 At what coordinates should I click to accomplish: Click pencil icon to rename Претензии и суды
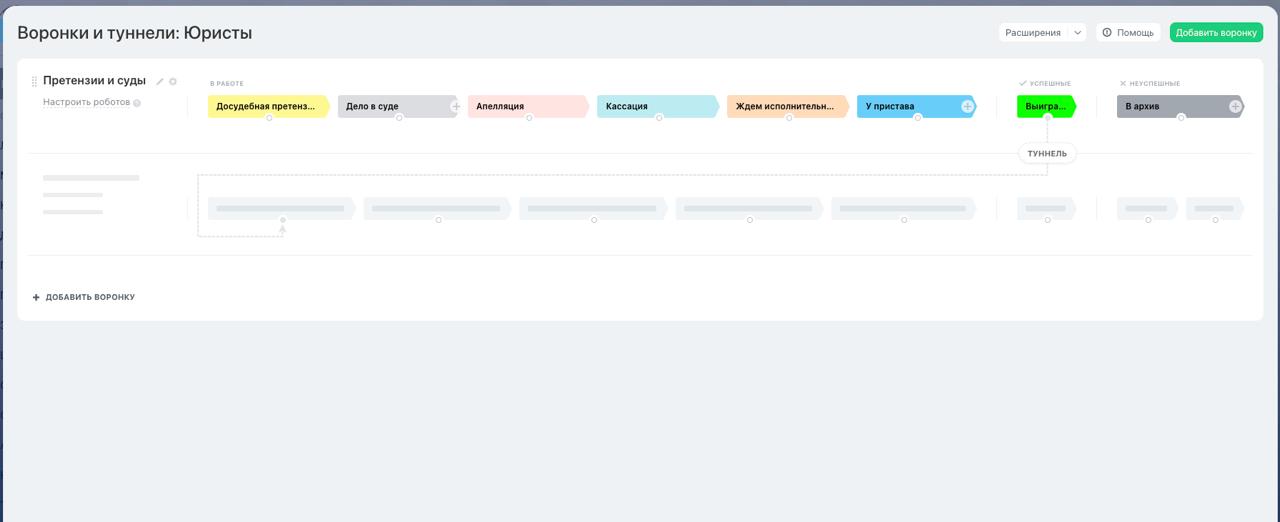[160, 82]
